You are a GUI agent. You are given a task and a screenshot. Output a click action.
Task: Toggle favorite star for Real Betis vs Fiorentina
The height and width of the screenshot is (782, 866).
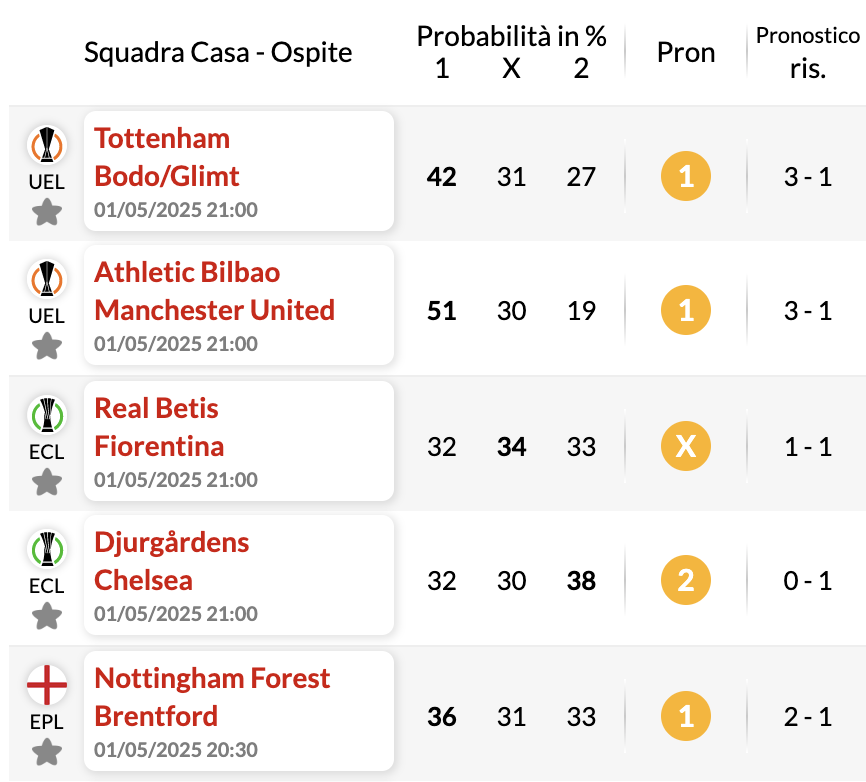[47, 482]
